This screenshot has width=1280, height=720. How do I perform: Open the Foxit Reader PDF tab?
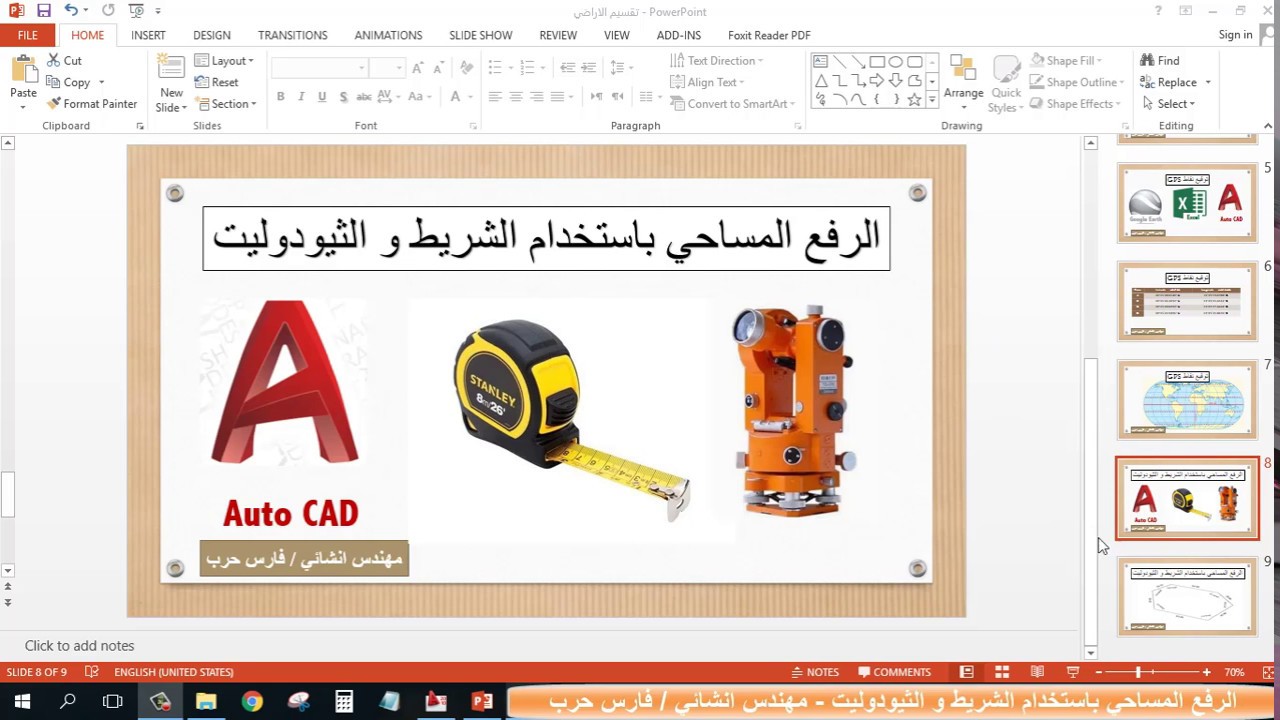pos(769,35)
